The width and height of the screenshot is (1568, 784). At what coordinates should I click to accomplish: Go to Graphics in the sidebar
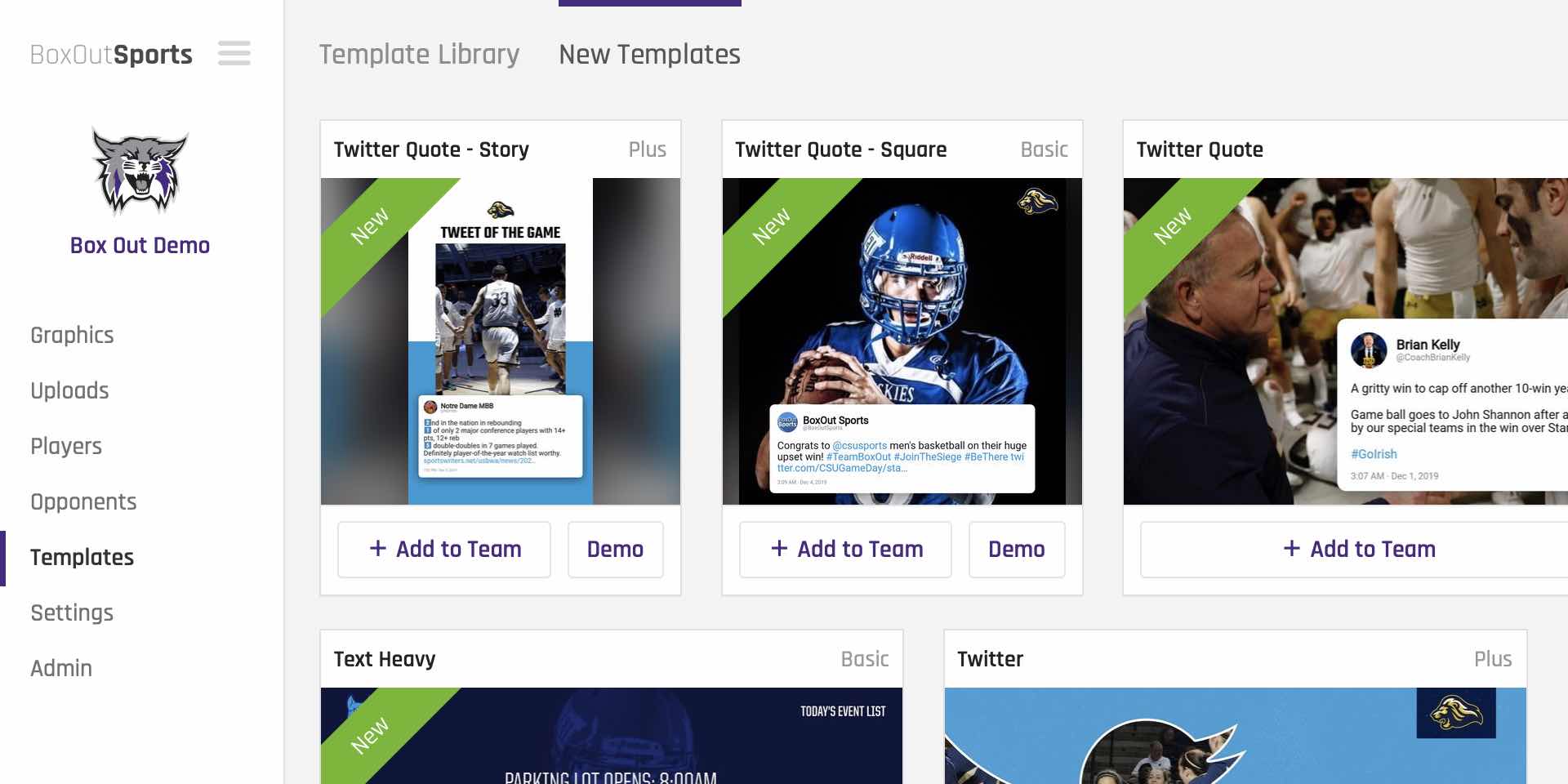coord(72,336)
